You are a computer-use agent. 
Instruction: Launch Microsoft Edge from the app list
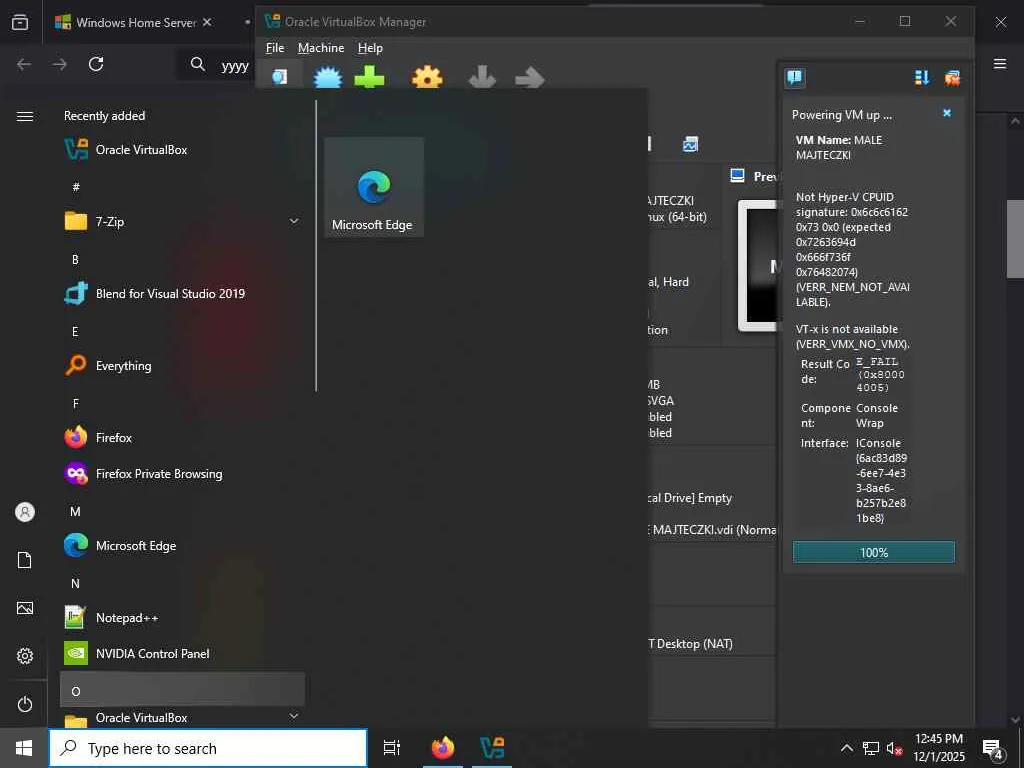click(x=182, y=545)
